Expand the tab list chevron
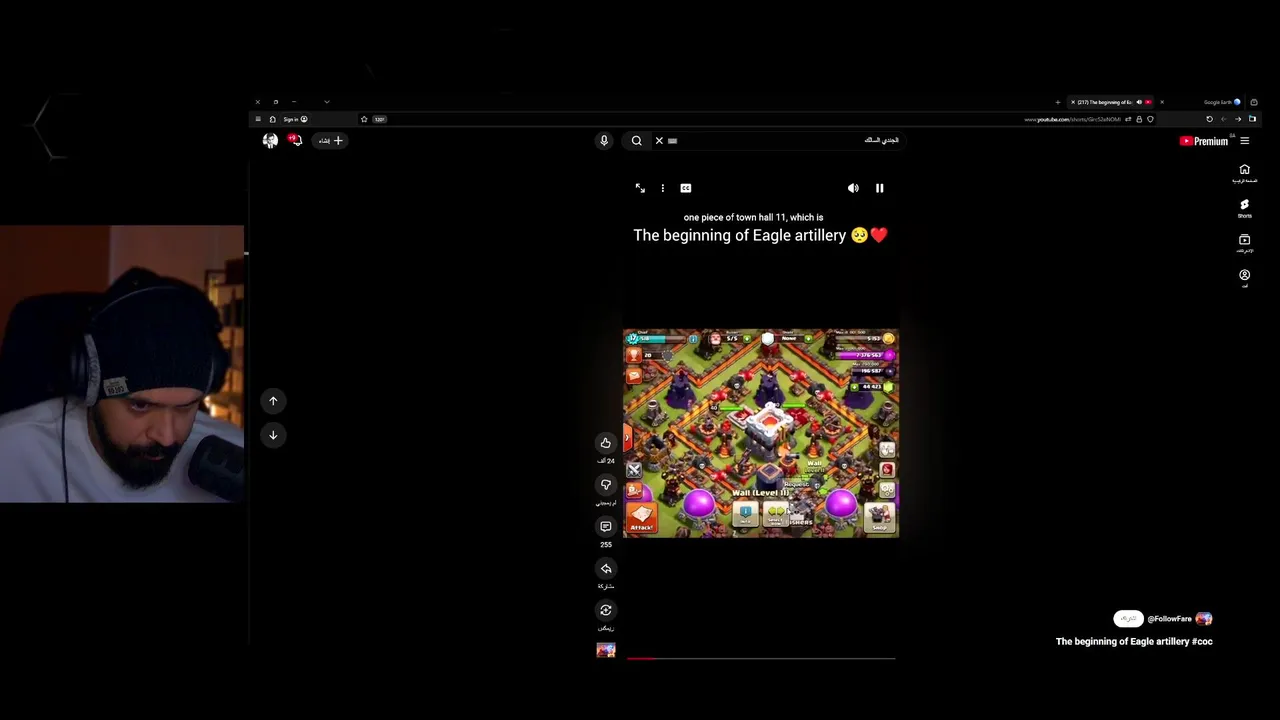The width and height of the screenshot is (1280, 720). (327, 102)
